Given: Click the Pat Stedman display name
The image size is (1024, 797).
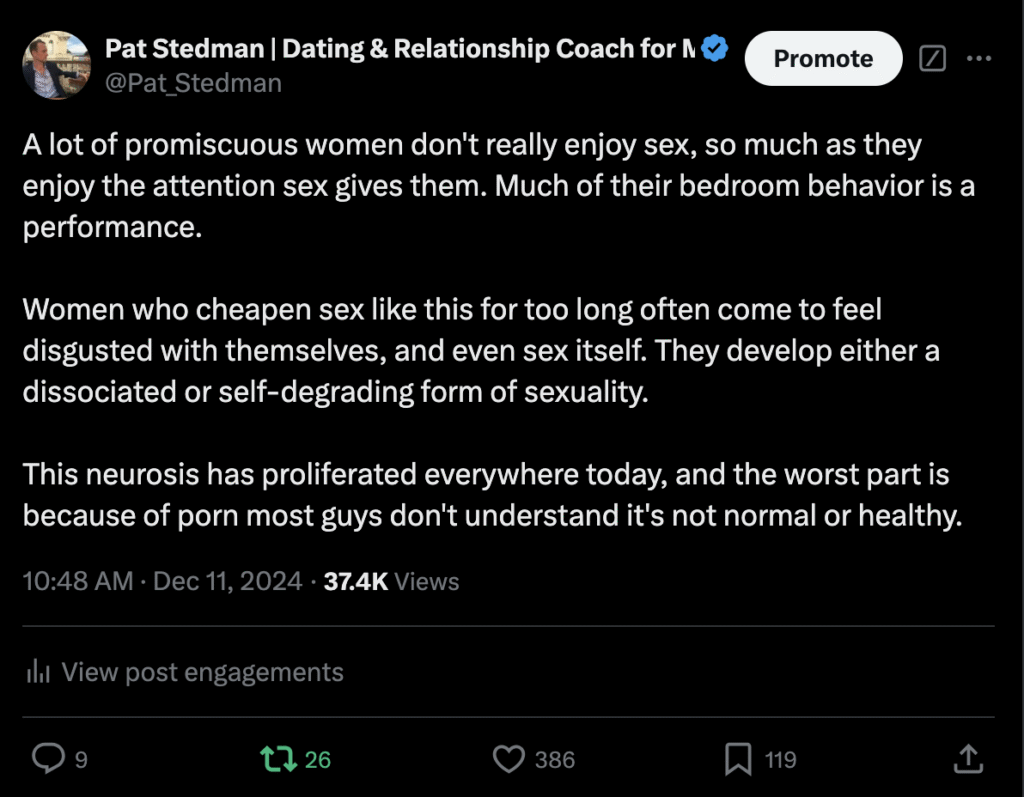Looking at the screenshot, I should click(400, 49).
